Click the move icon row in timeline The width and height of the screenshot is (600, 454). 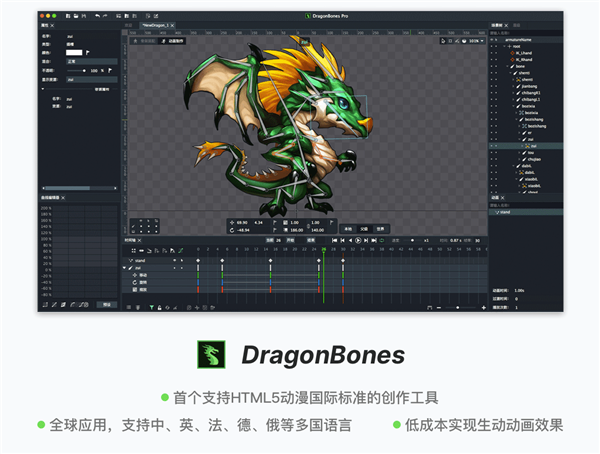point(135,275)
